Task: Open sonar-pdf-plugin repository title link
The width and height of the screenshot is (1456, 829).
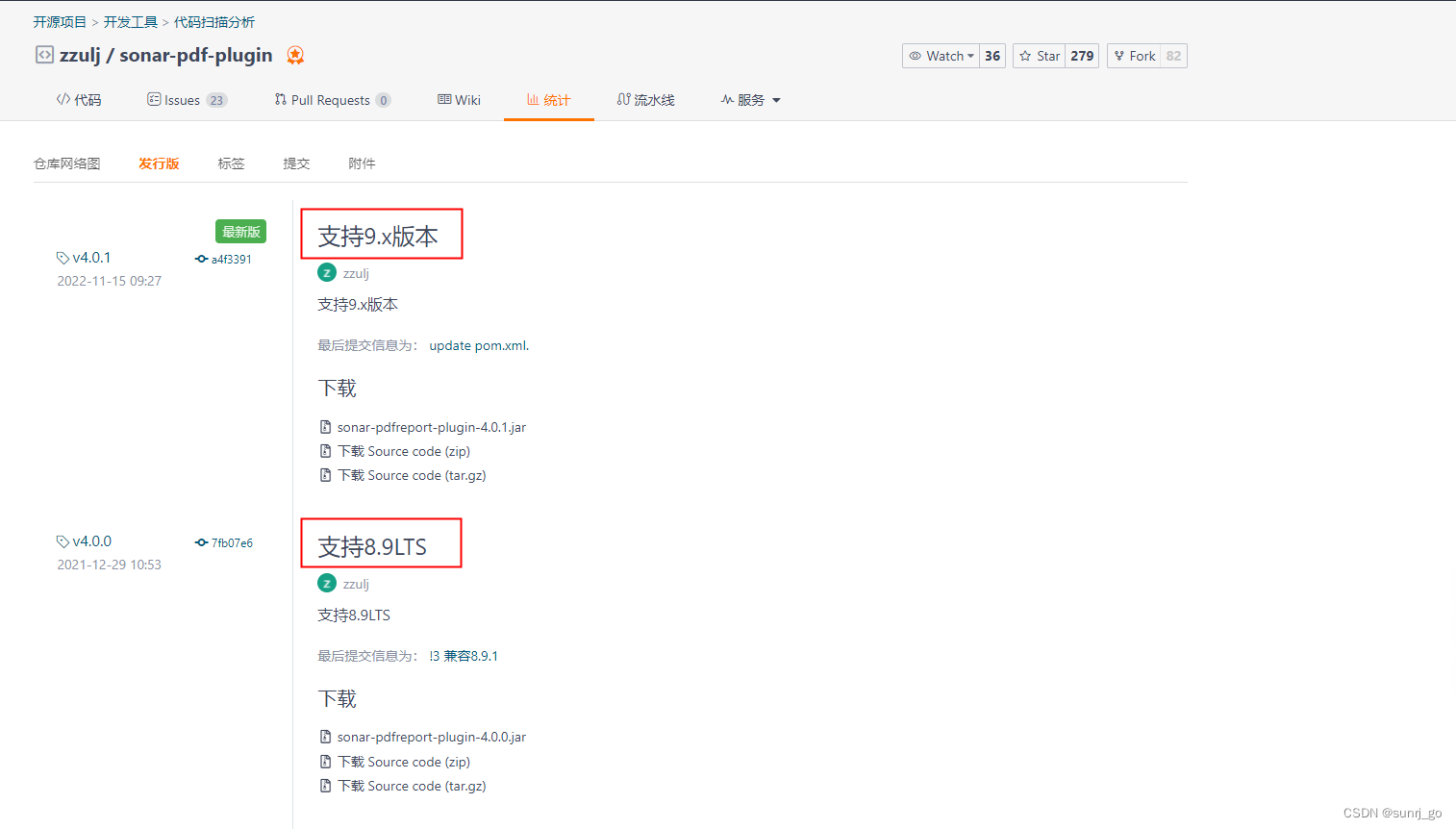Action: (196, 55)
